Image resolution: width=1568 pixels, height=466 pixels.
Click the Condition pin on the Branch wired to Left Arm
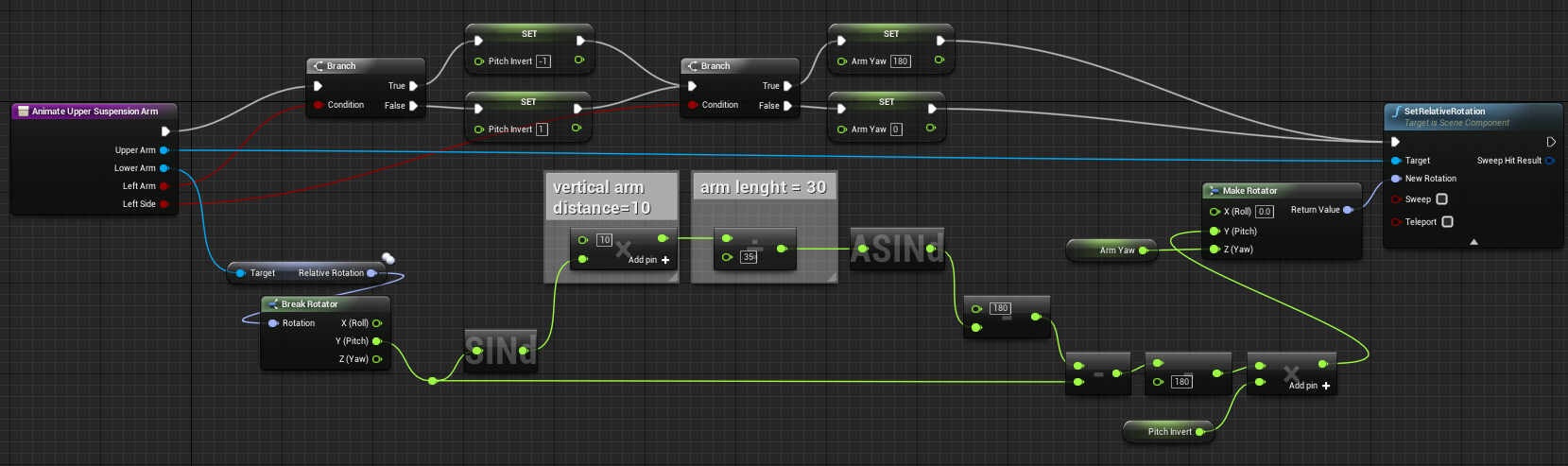(319, 105)
